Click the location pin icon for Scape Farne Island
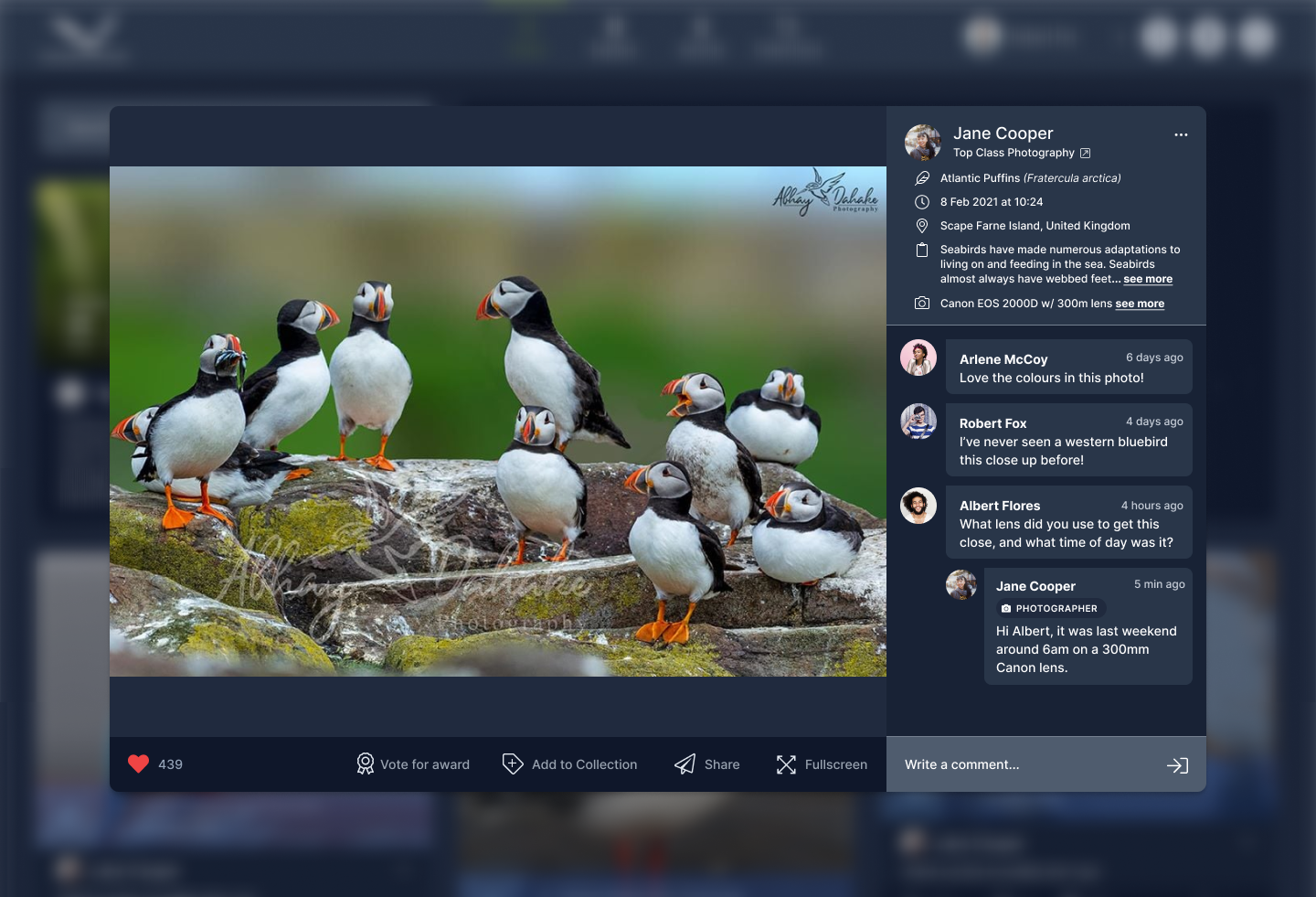This screenshot has width=1316, height=897. [922, 225]
